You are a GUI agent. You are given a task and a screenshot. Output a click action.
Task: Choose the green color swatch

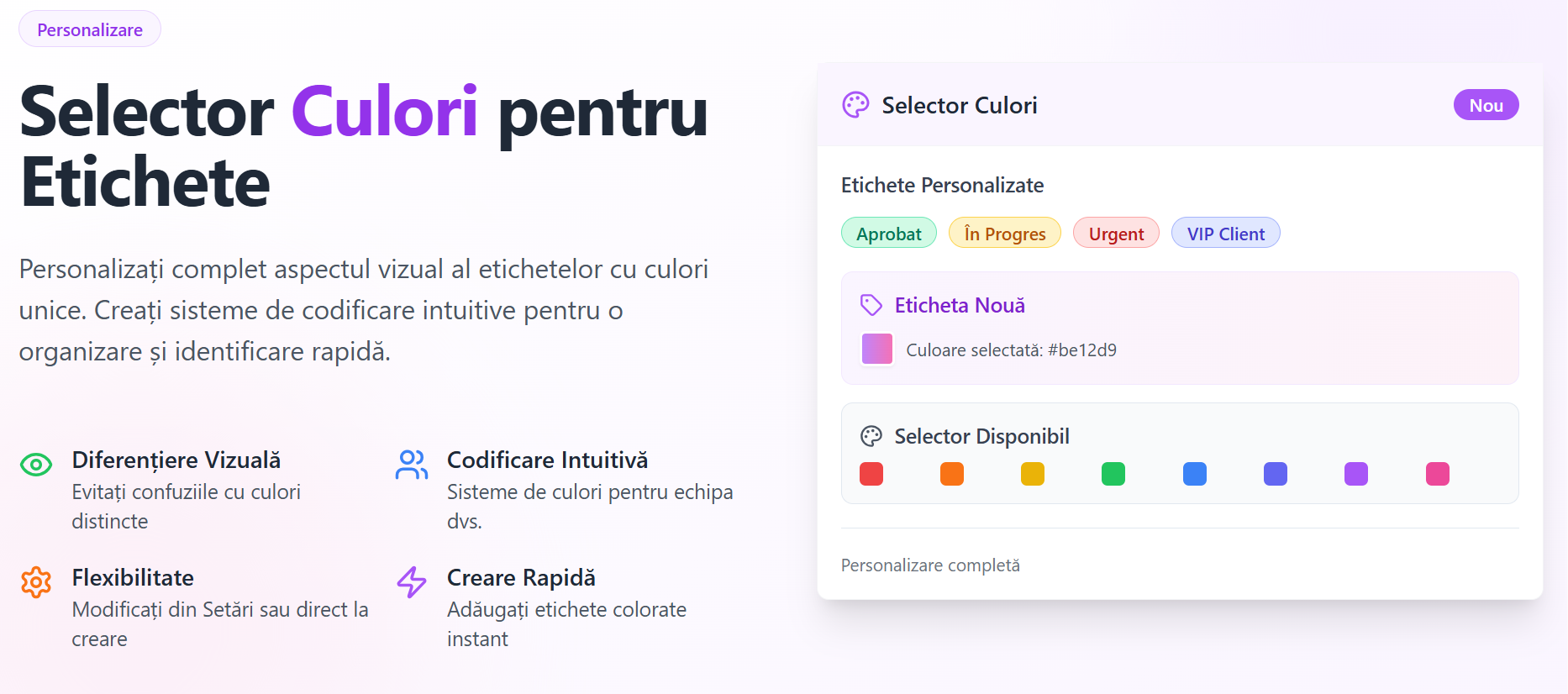1113,474
